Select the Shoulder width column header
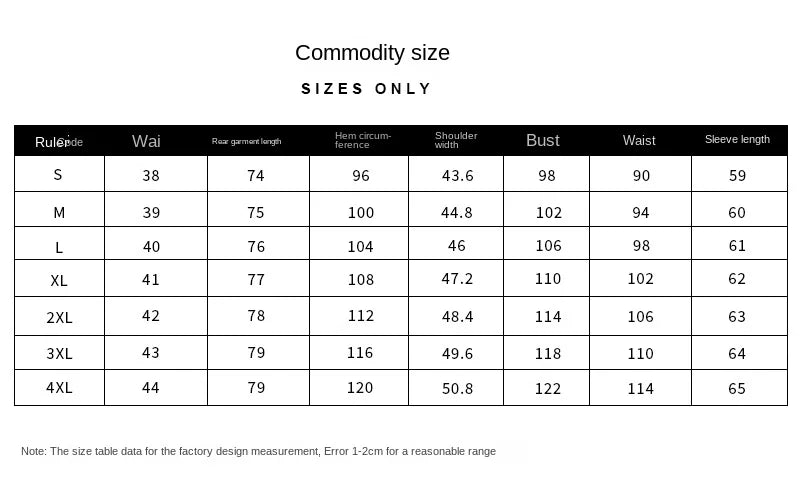Viewport: 800px width, 500px height. (456, 140)
